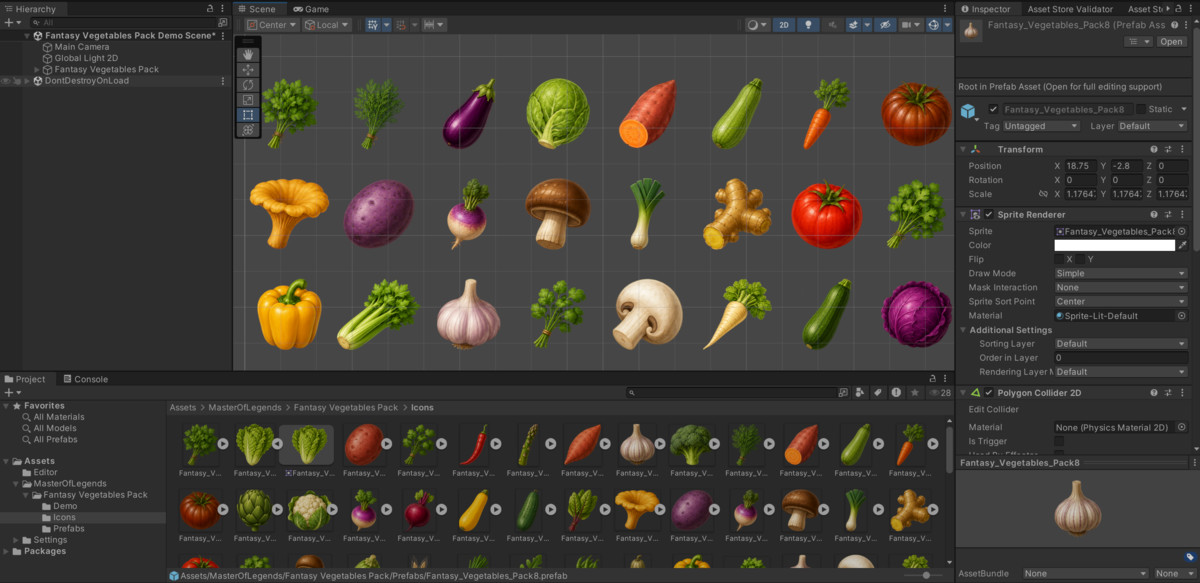Click the color eyedropper icon
This screenshot has height=583, width=1200.
(x=1183, y=245)
